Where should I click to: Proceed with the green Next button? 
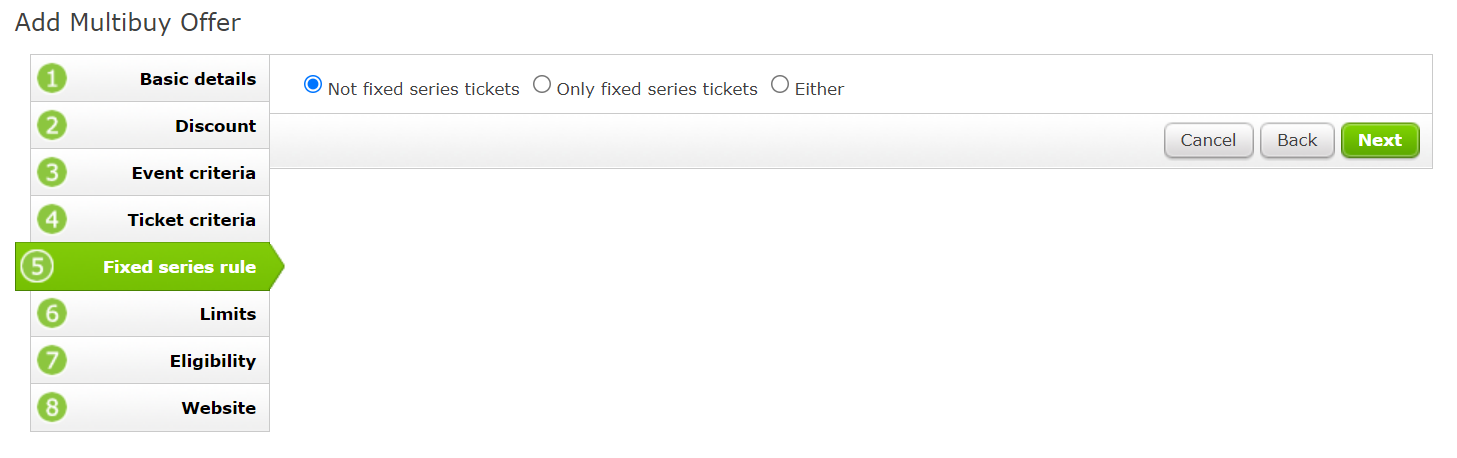pos(1380,140)
